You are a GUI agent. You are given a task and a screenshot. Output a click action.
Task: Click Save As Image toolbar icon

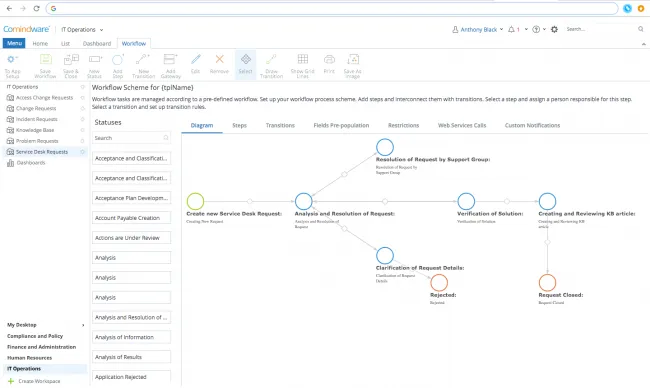click(353, 65)
